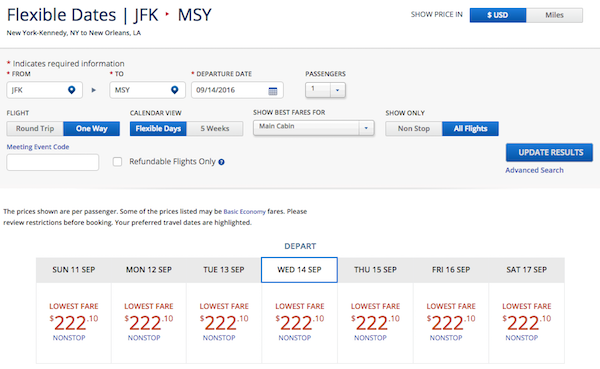Open the departure date calendar icon

[273, 91]
